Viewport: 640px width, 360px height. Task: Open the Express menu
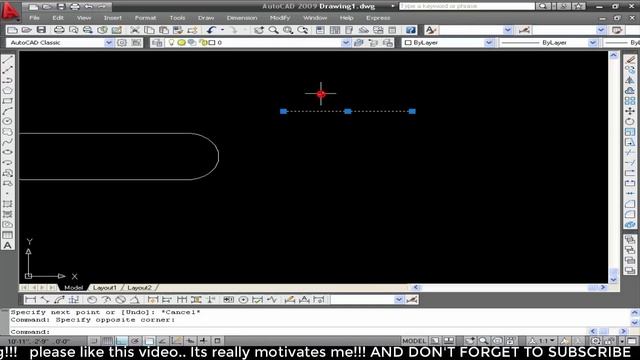click(378, 18)
